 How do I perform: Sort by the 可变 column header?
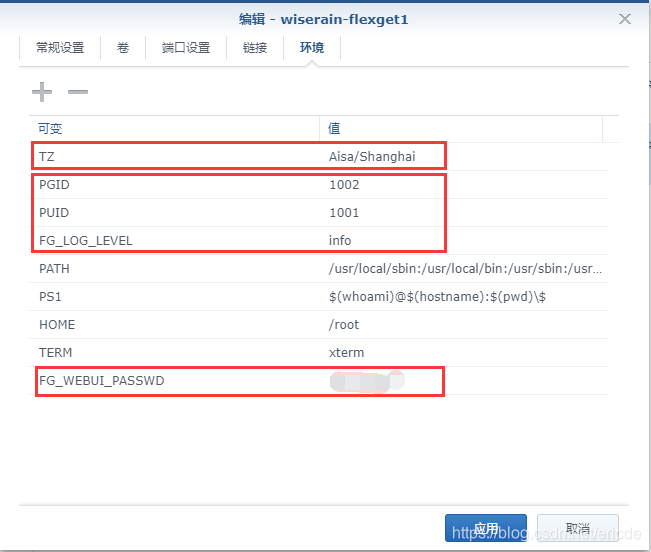pos(174,129)
